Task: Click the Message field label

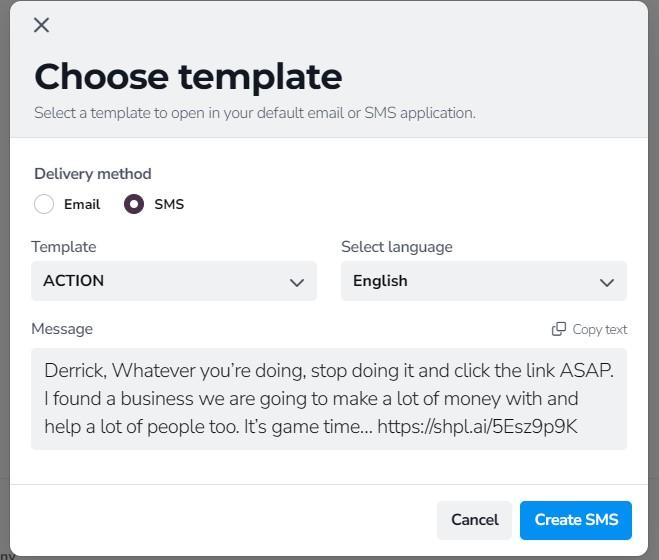Action: 62,329
